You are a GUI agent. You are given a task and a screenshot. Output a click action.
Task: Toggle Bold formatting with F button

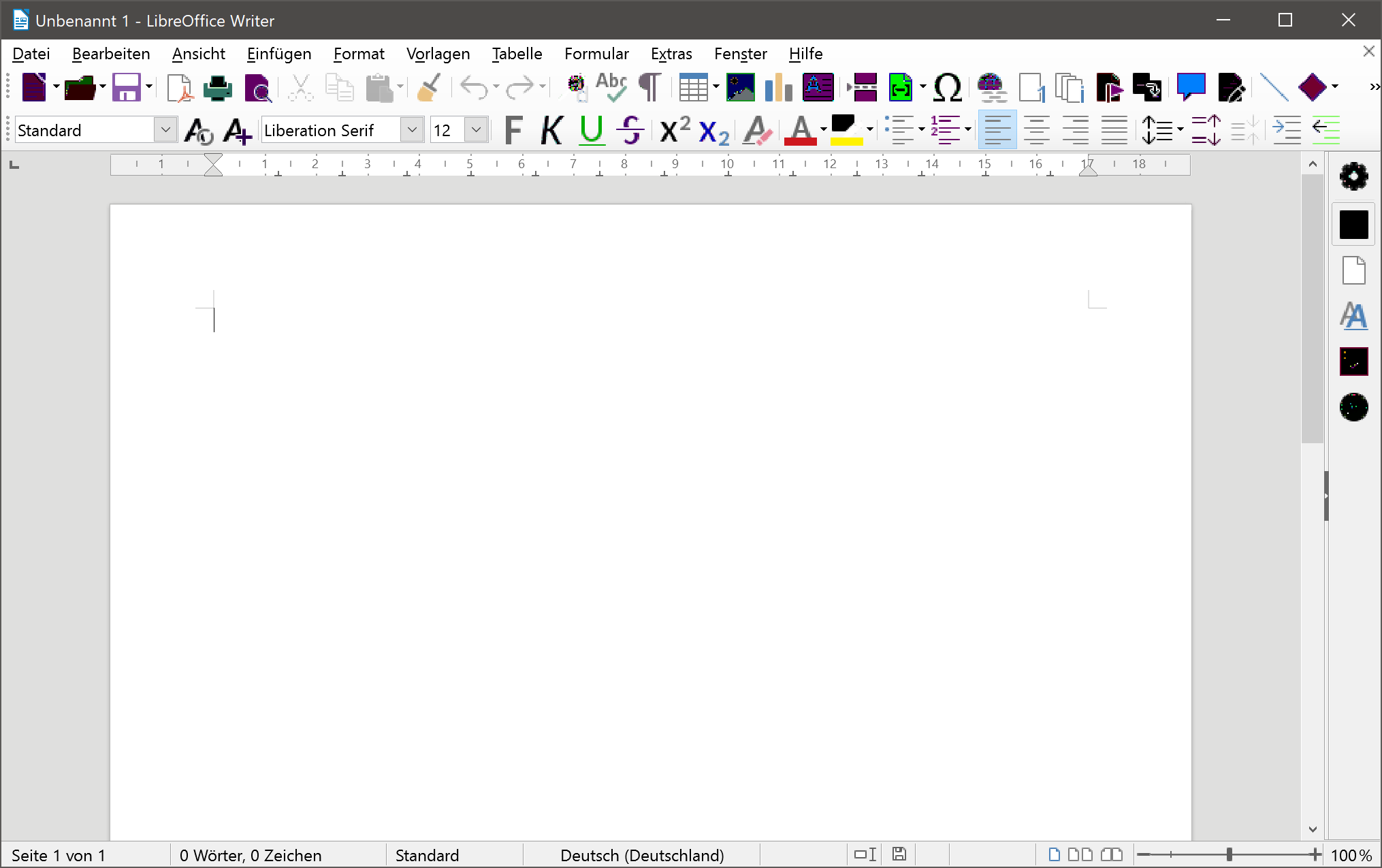coord(513,129)
